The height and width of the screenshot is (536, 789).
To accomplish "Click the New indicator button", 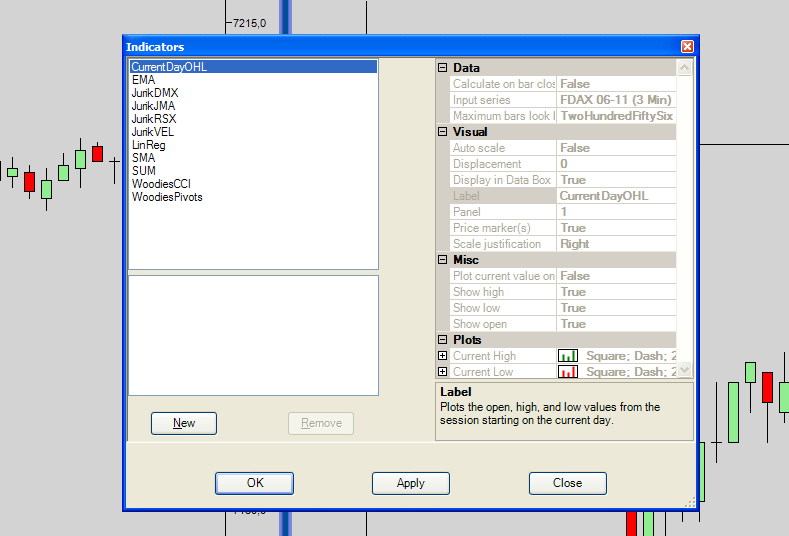I will click(184, 423).
